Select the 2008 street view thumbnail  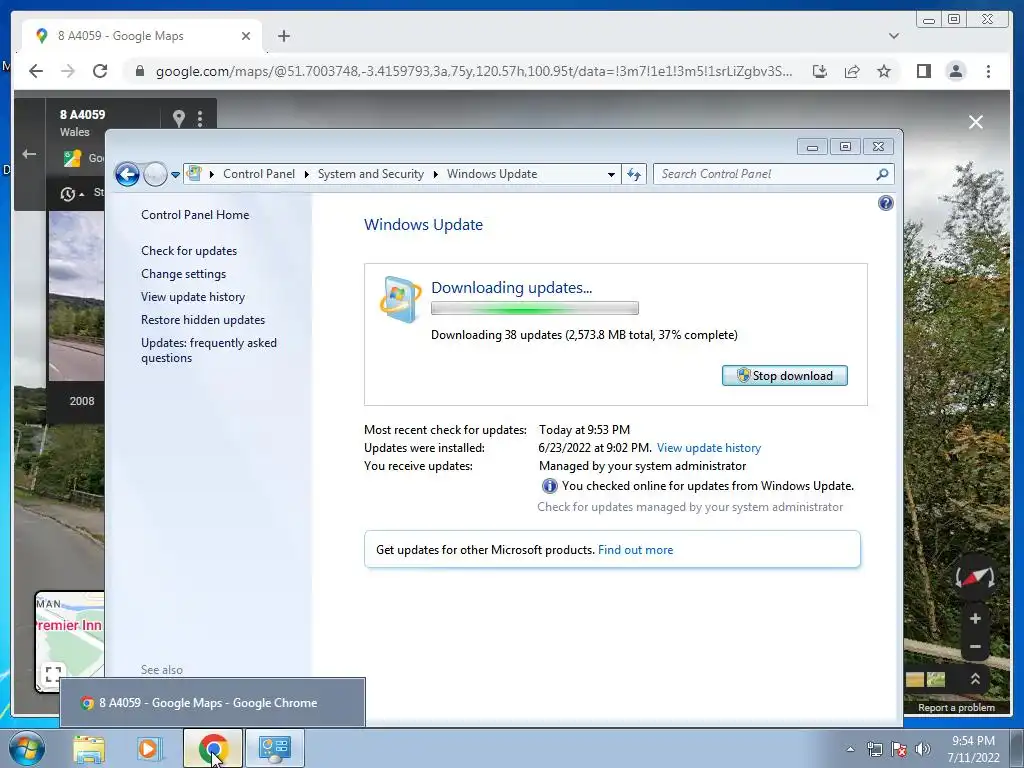(x=76, y=296)
